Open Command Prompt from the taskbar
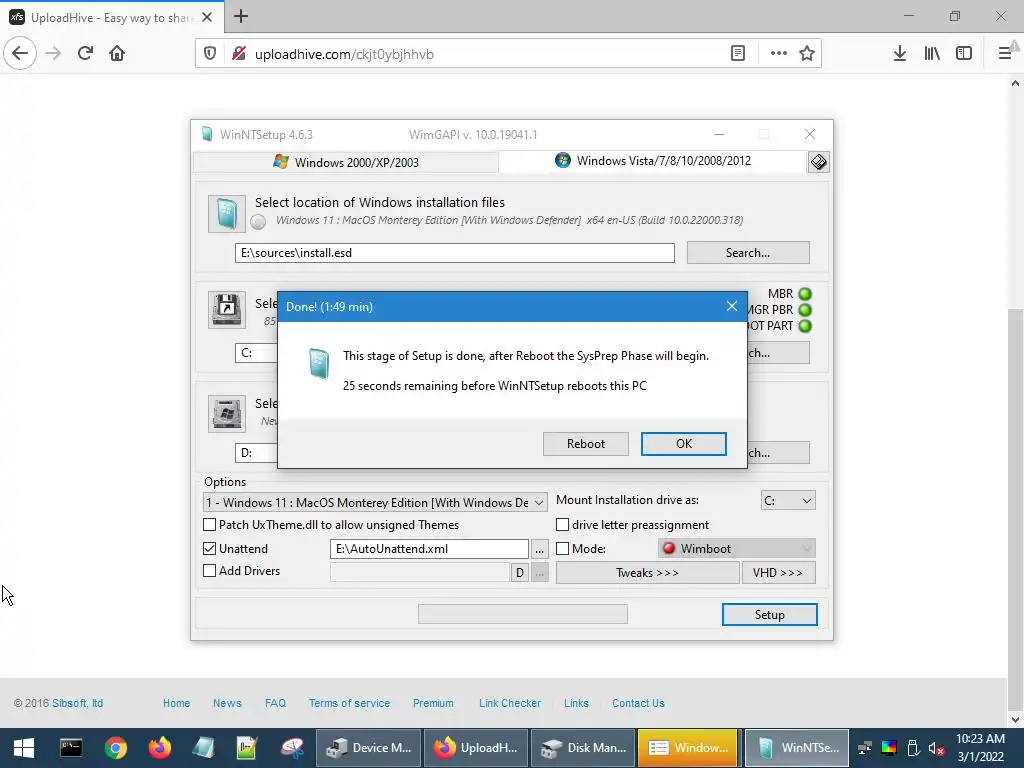 click(x=71, y=748)
